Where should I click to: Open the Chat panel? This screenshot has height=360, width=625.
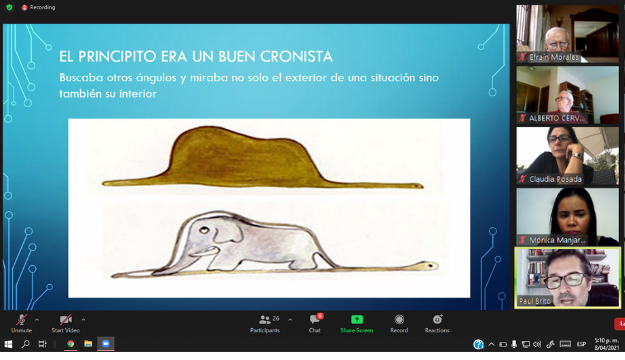[x=315, y=323]
